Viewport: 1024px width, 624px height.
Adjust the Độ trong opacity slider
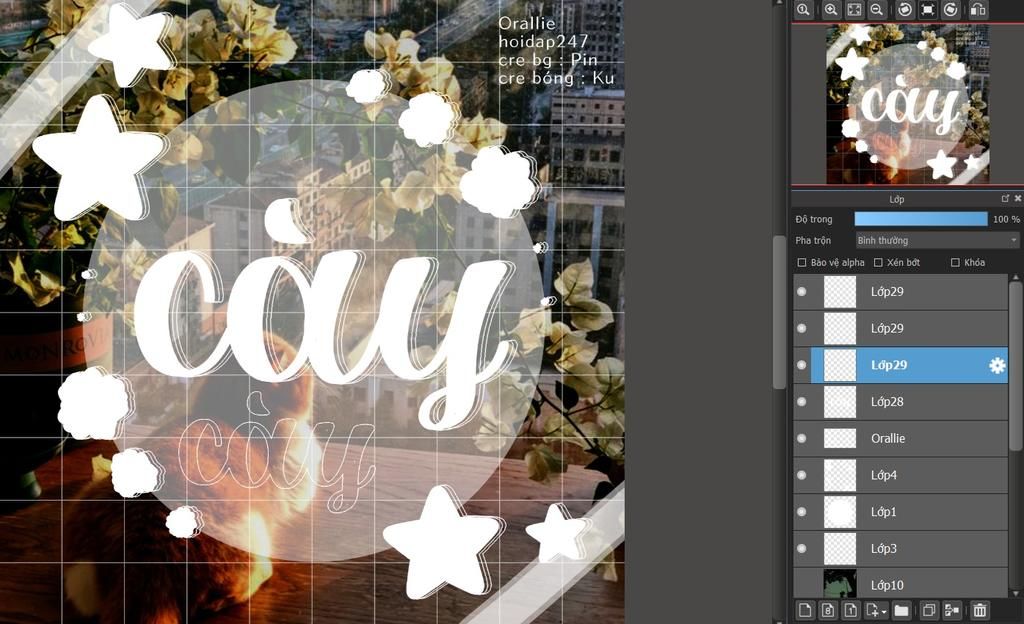click(x=921, y=219)
